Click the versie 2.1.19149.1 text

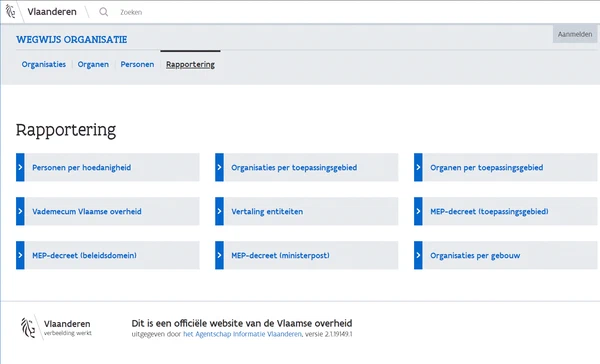(x=329, y=334)
